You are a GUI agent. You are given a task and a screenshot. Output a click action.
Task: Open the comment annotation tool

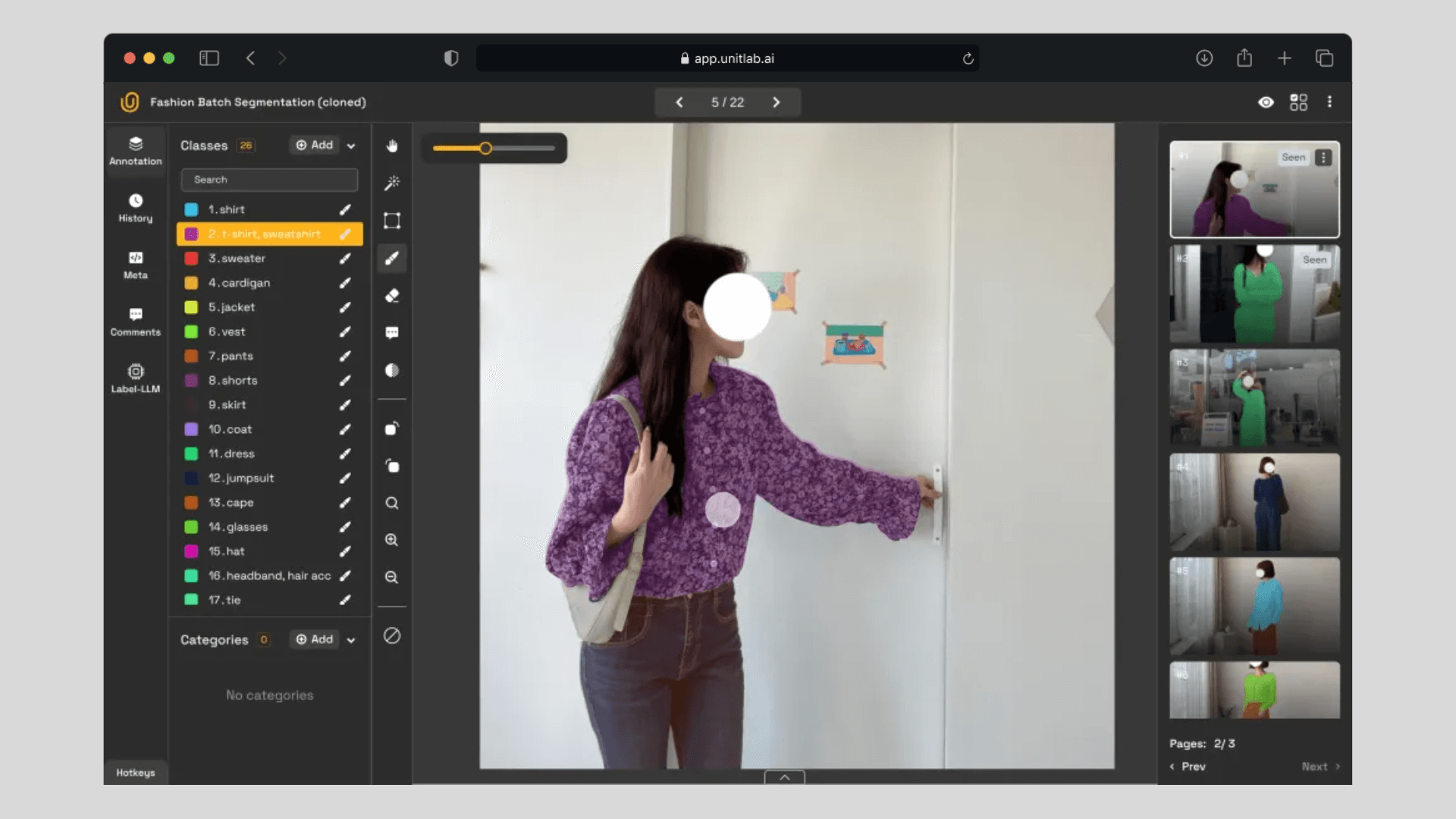[x=392, y=333]
